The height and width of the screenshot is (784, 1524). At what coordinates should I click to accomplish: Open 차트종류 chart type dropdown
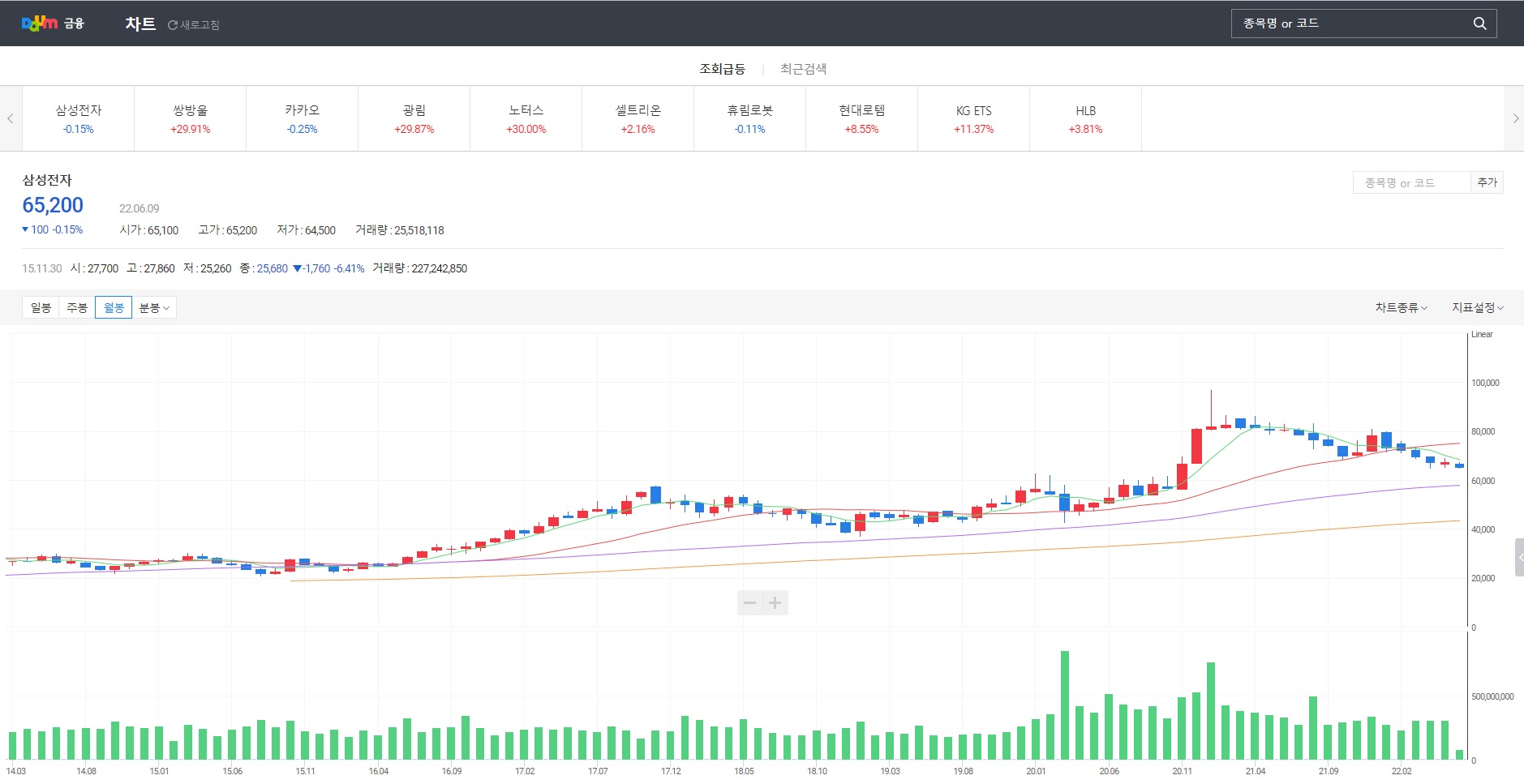(1401, 307)
